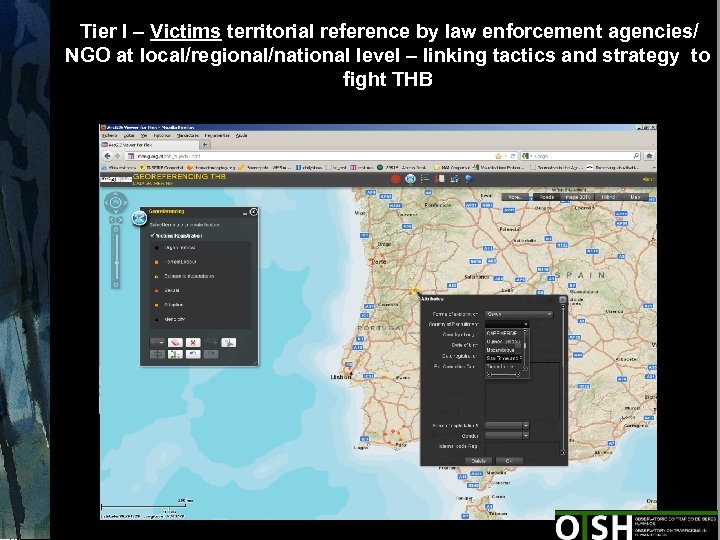Screen dimensions: 720x540
Task: Switch the basemap to Map
Action: click(x=636, y=197)
